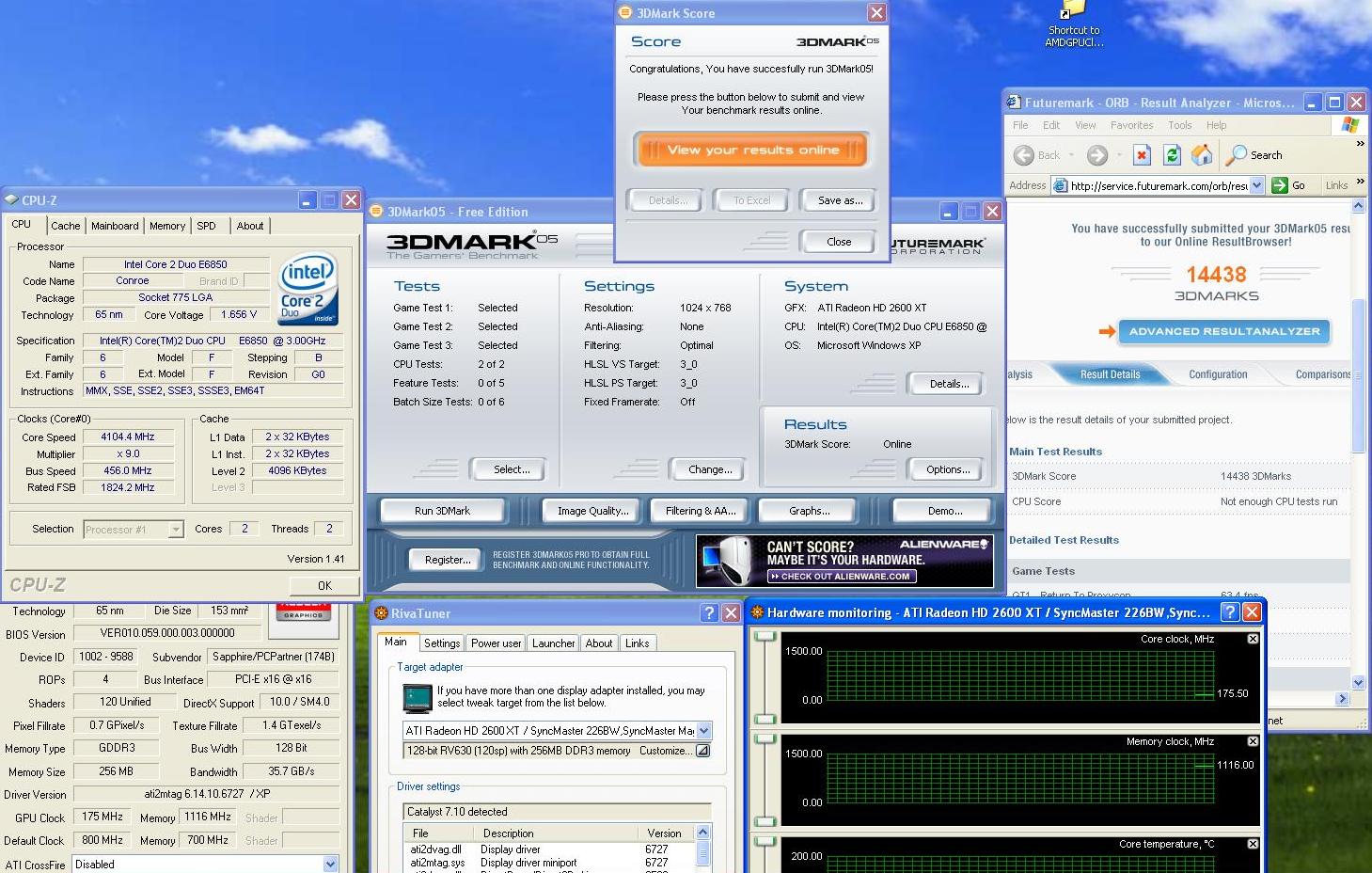Image resolution: width=1372 pixels, height=873 pixels.
Task: Expand the target adapter dropdown in RivaTuner
Action: [704, 731]
